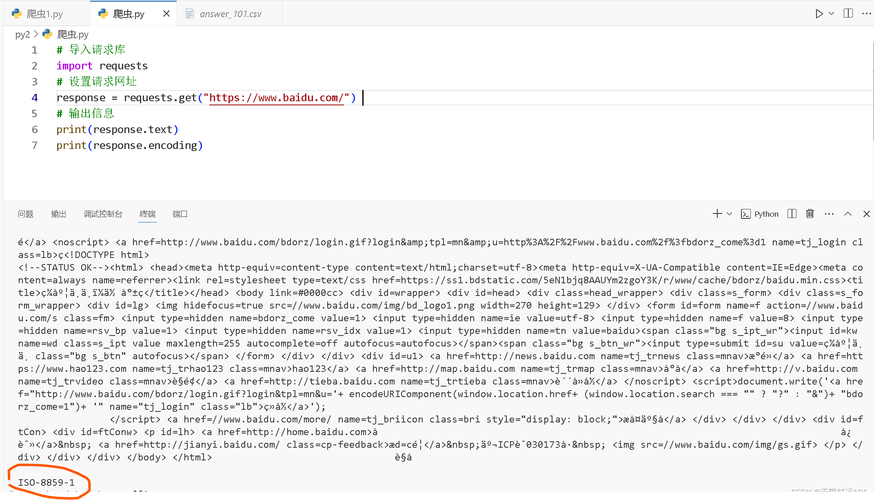This screenshot has width=874, height=500.
Task: Place cursor on 'import requests' line
Action: [102, 66]
